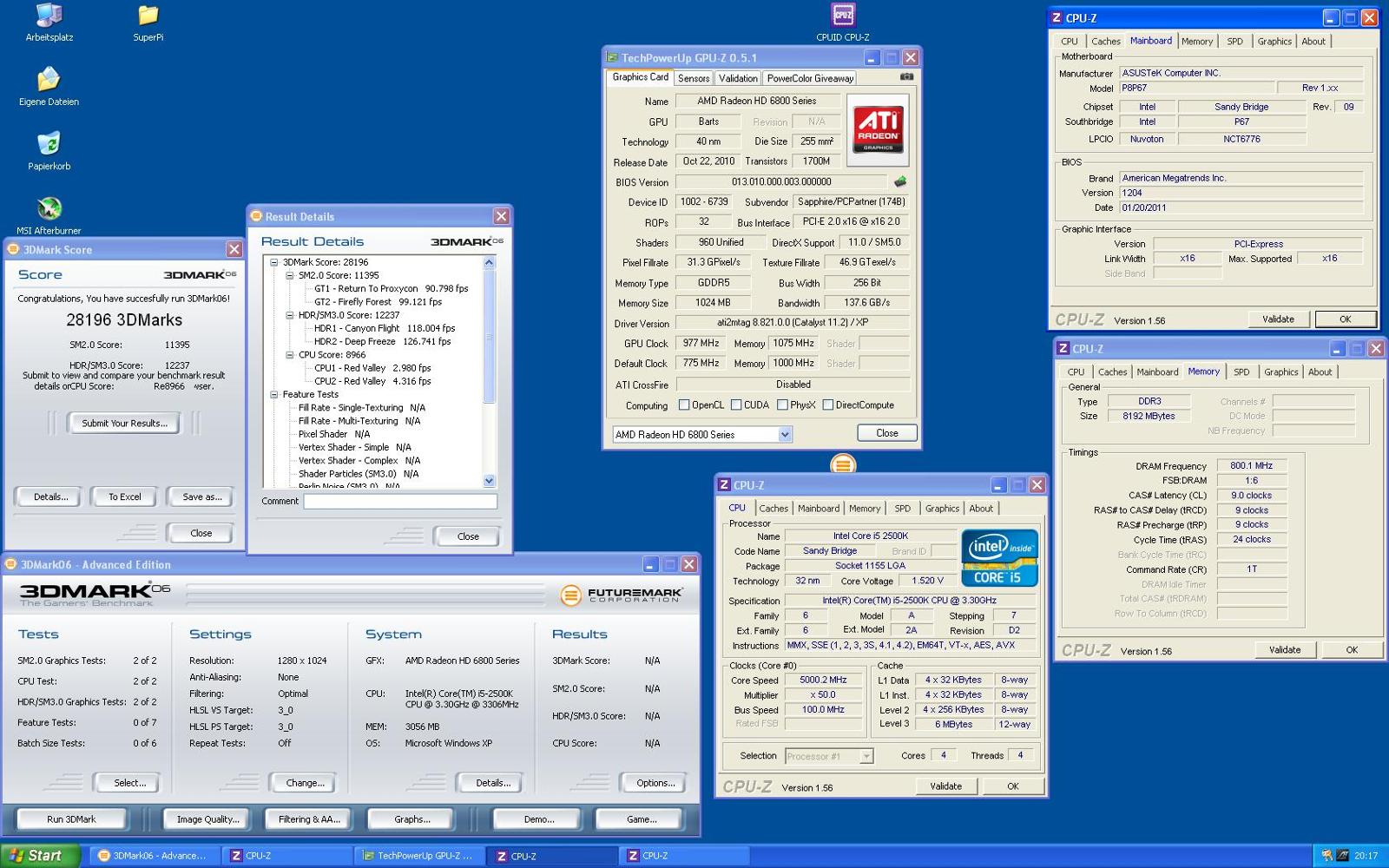Switch to the Sensors tab in GPU-Z
This screenshot has width=1389, height=868.
click(694, 78)
